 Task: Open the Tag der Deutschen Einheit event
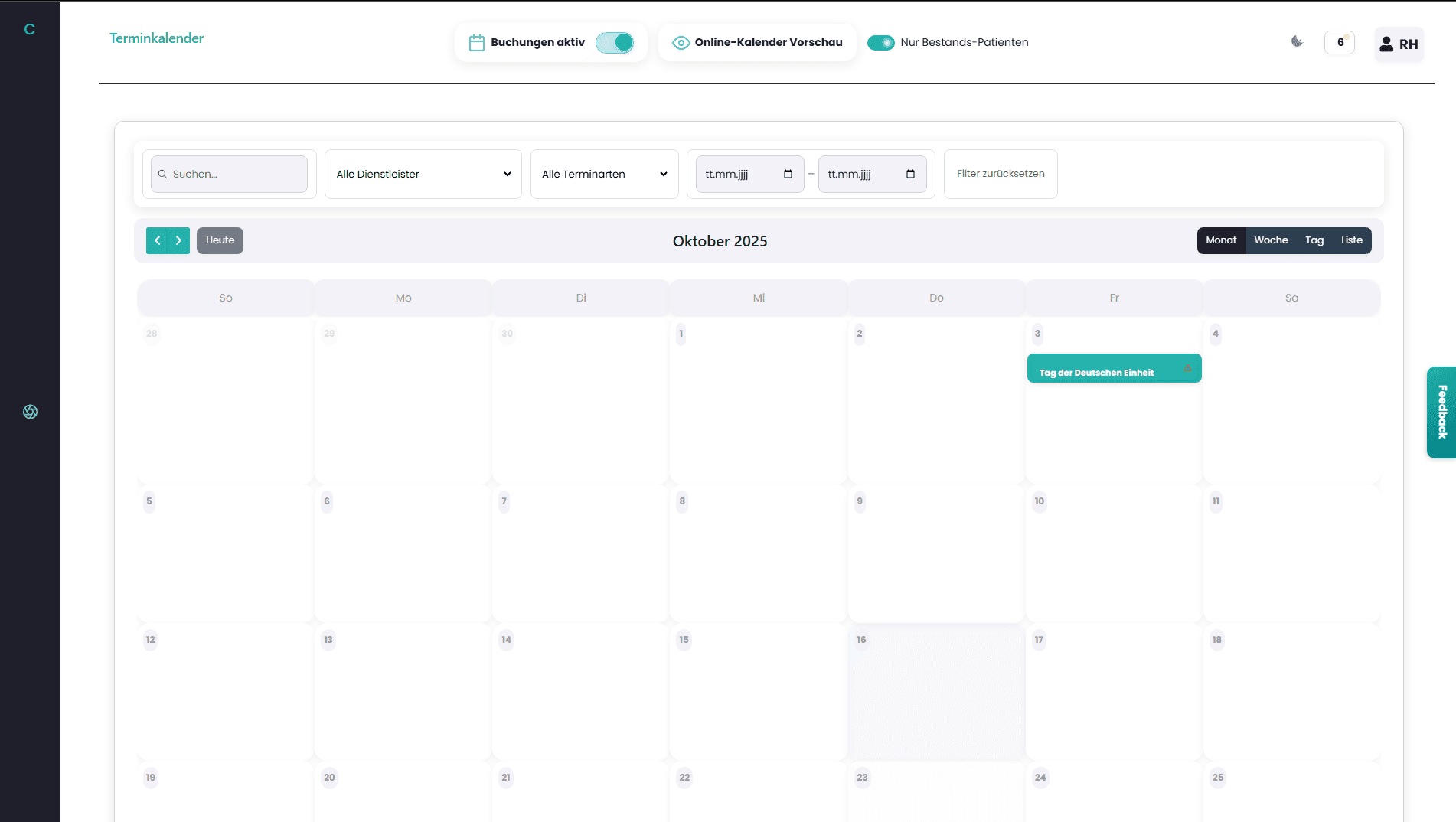[x=1113, y=369]
